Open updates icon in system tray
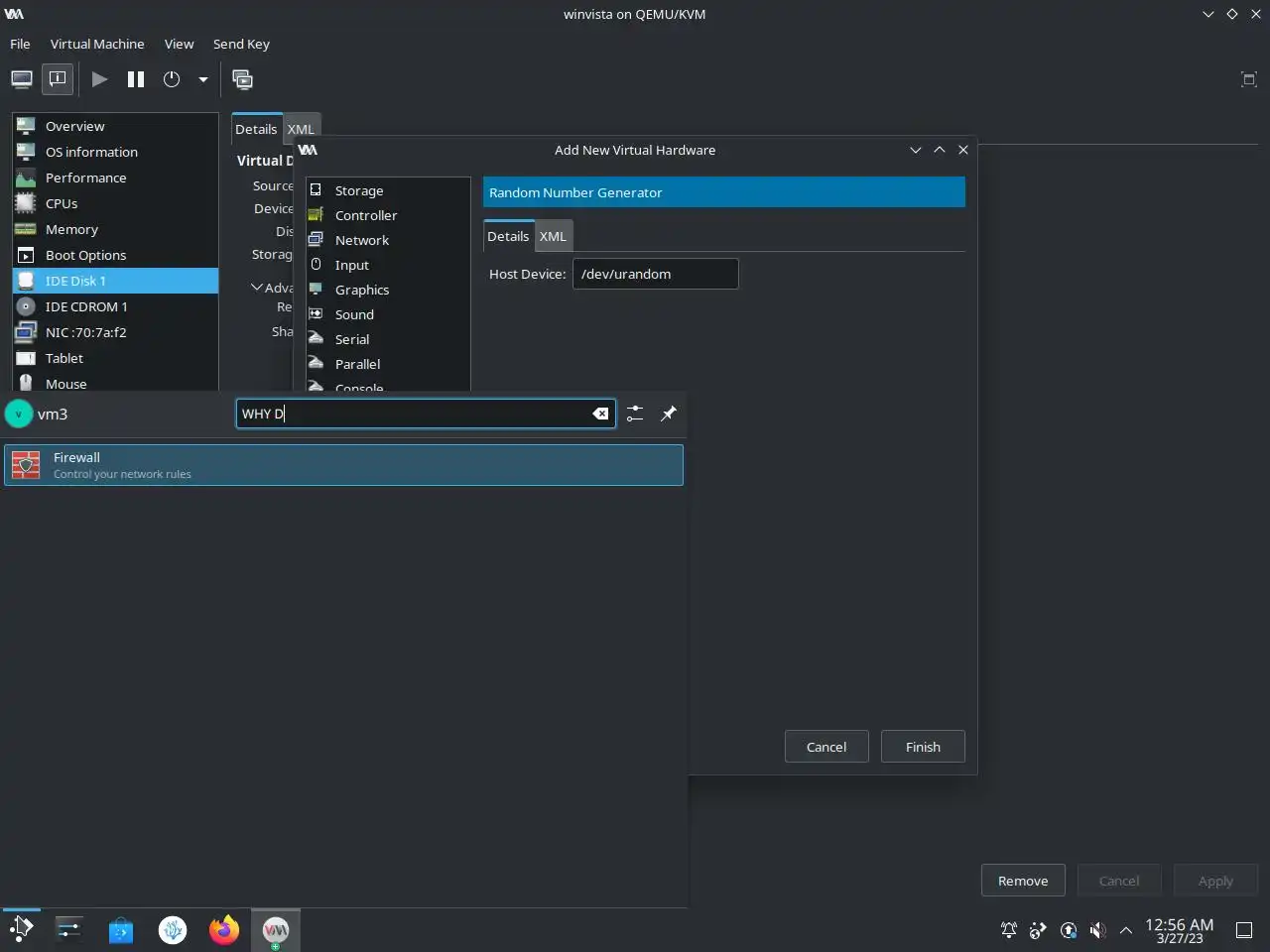The width and height of the screenshot is (1270, 952). click(1069, 930)
